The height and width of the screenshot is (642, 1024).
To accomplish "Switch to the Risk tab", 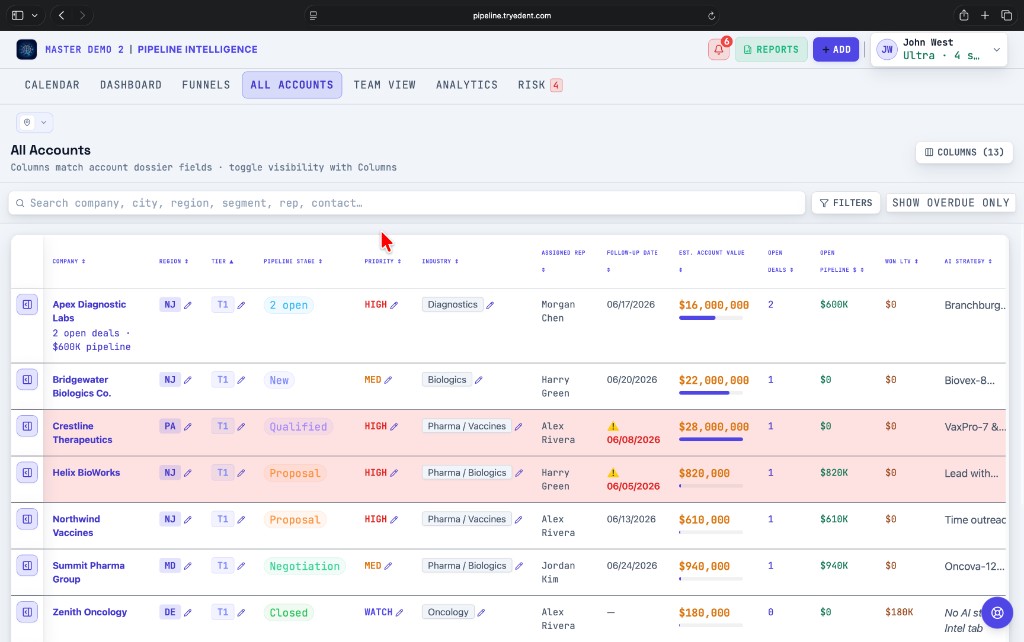I will pos(540,85).
